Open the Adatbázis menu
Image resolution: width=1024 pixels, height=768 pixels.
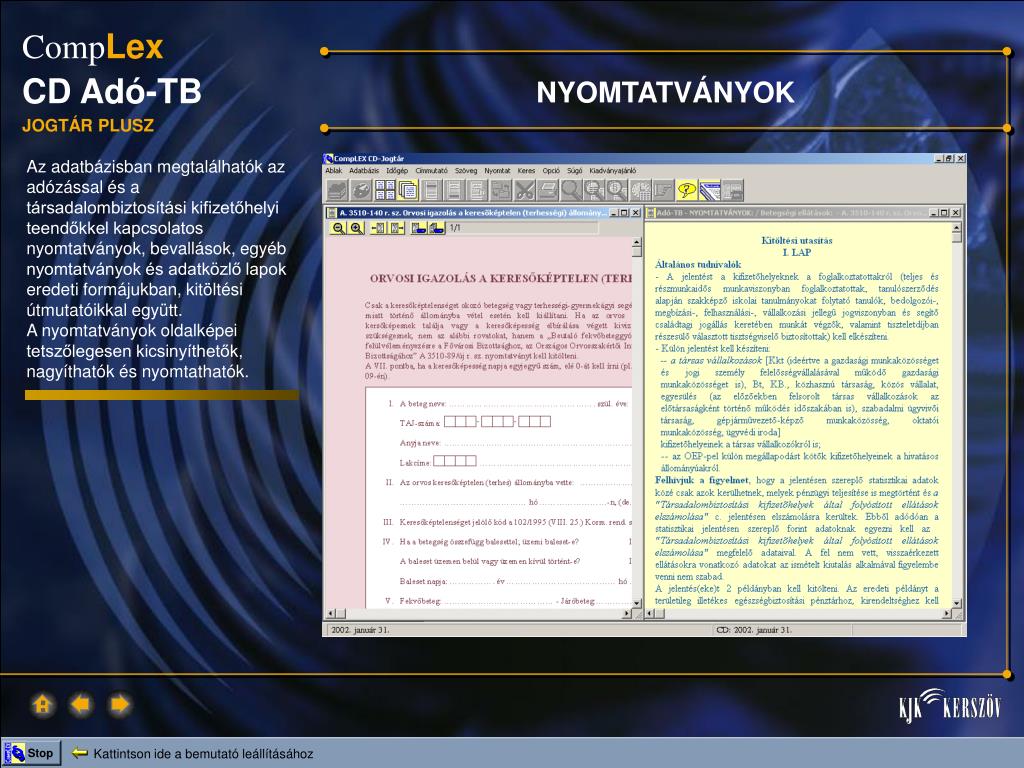[x=364, y=171]
